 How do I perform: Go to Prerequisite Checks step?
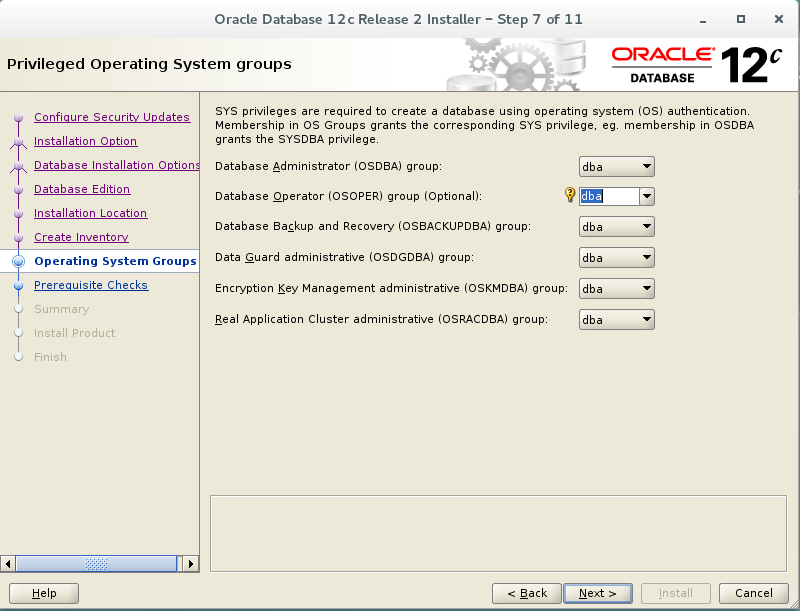point(91,285)
